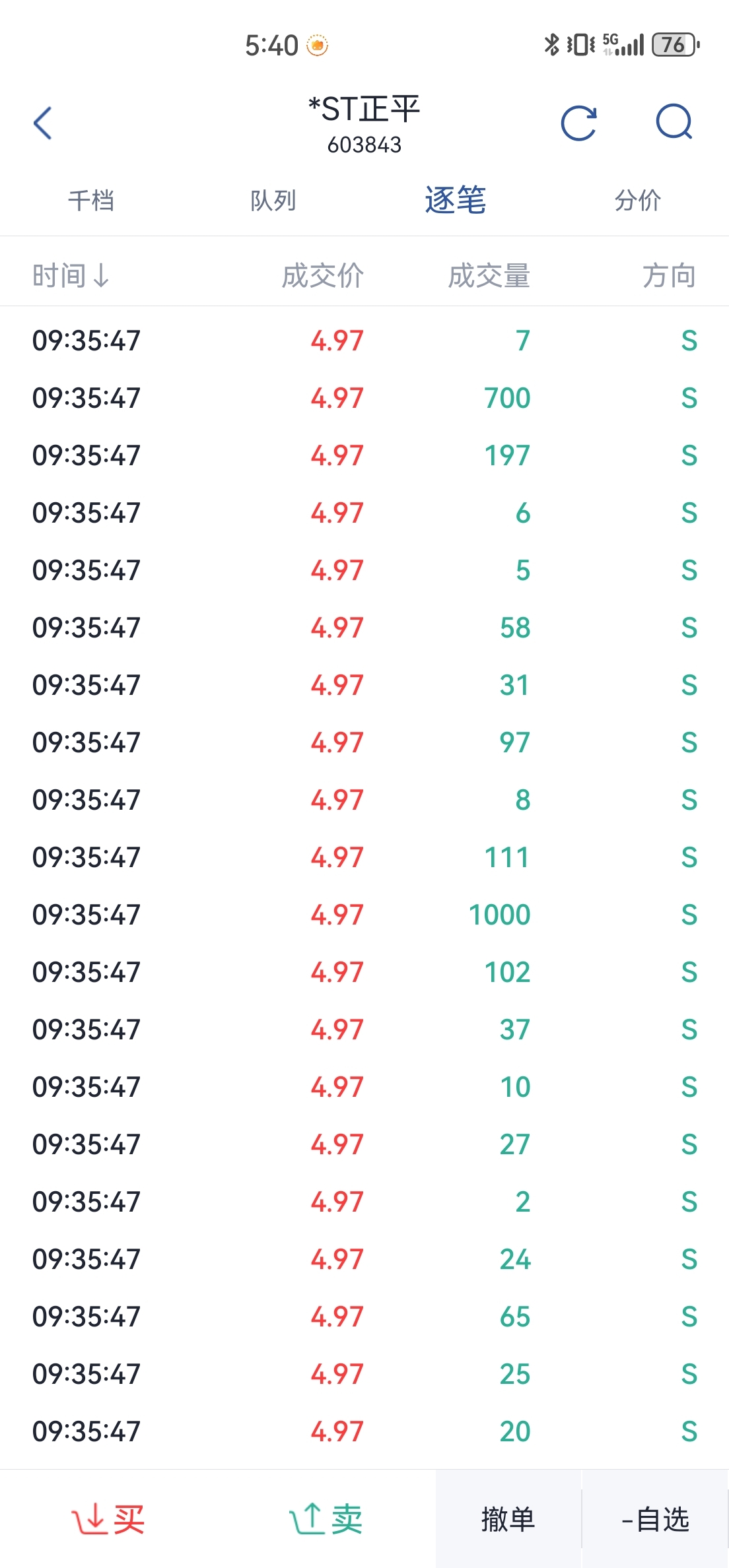
Task: Open the search icon
Action: click(674, 122)
